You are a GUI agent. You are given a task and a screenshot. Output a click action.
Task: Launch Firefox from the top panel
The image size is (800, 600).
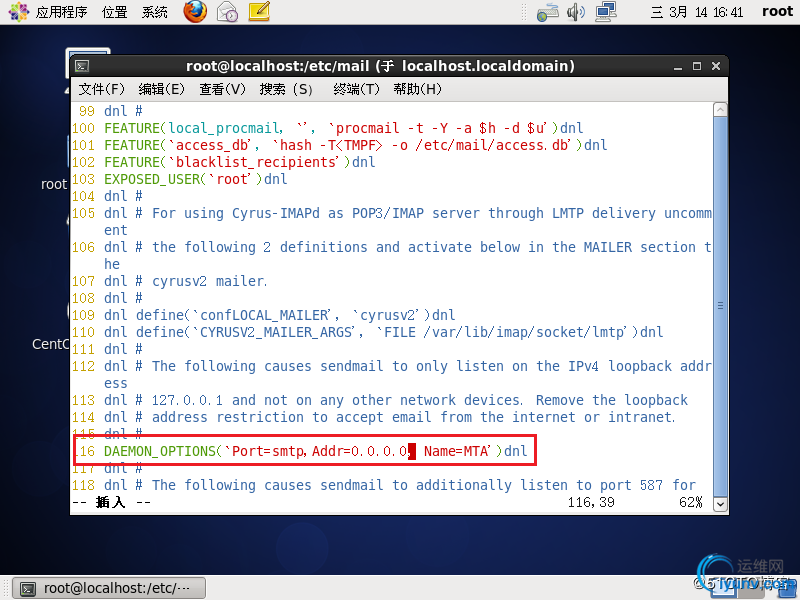click(195, 12)
